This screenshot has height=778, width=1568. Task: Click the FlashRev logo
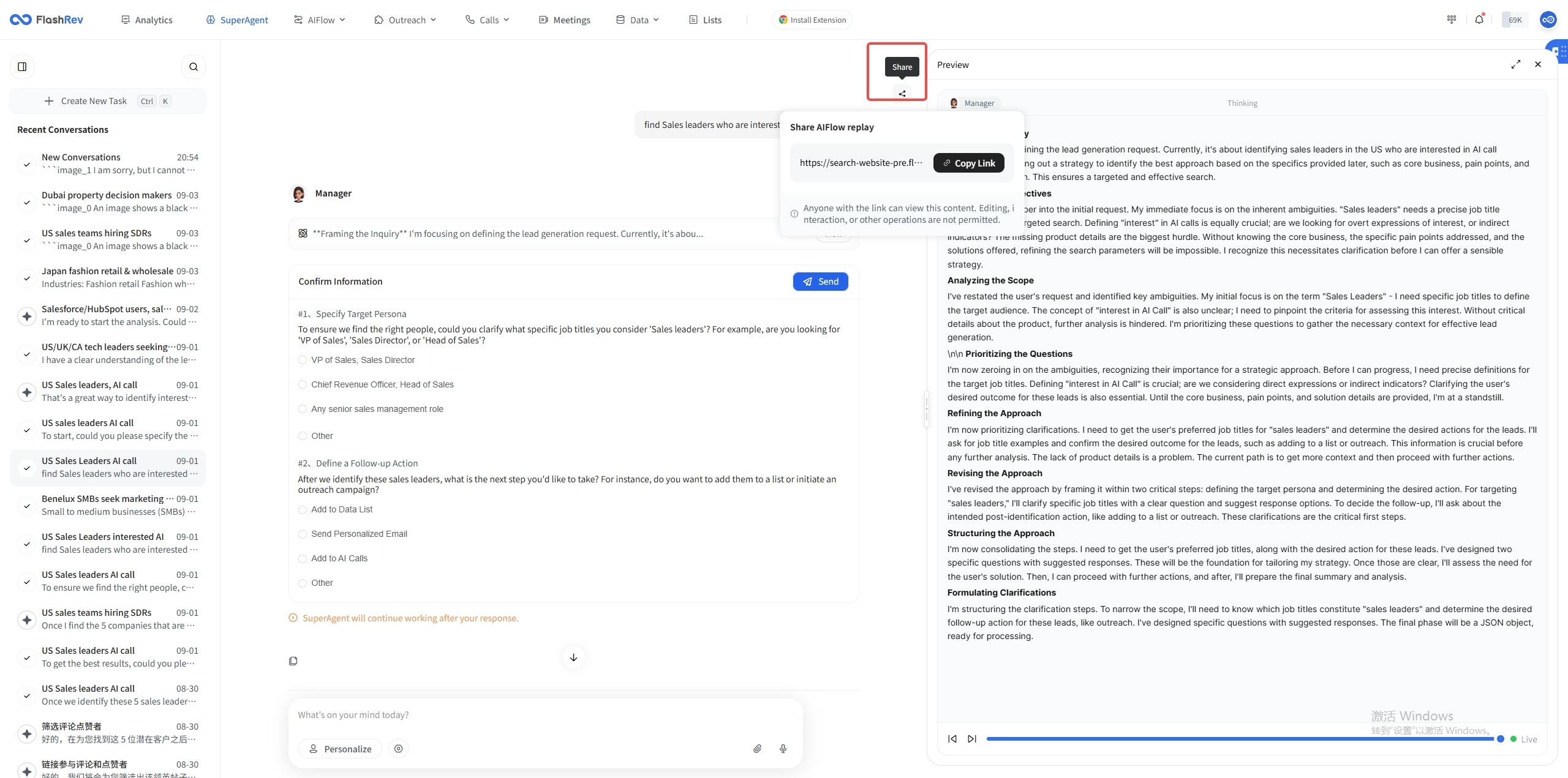point(47,20)
